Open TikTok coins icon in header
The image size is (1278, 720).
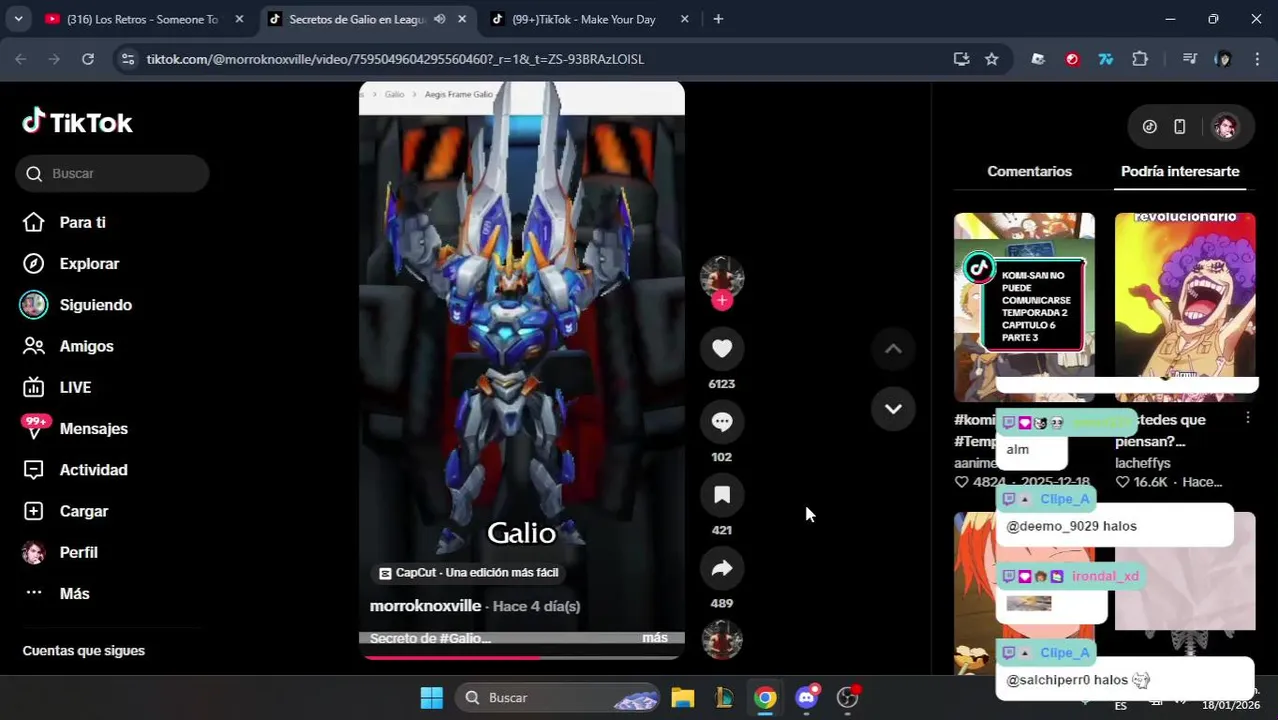point(1150,127)
